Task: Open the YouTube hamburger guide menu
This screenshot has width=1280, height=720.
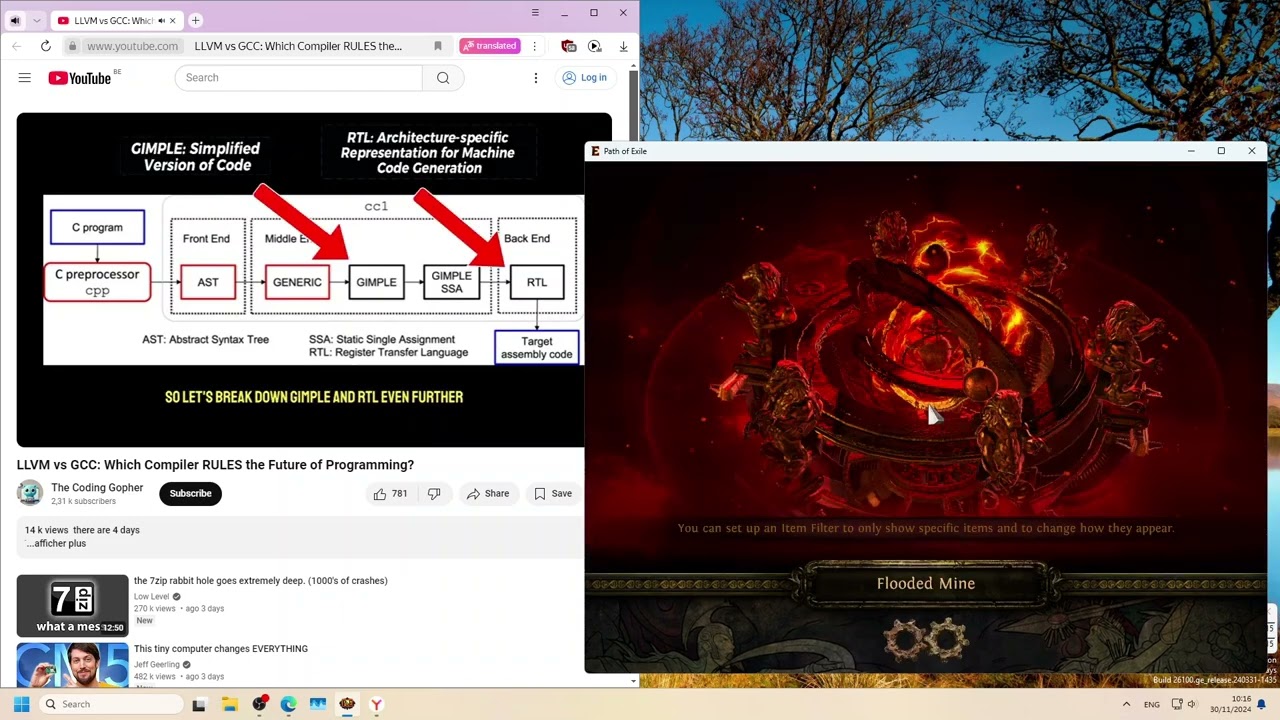Action: click(25, 78)
